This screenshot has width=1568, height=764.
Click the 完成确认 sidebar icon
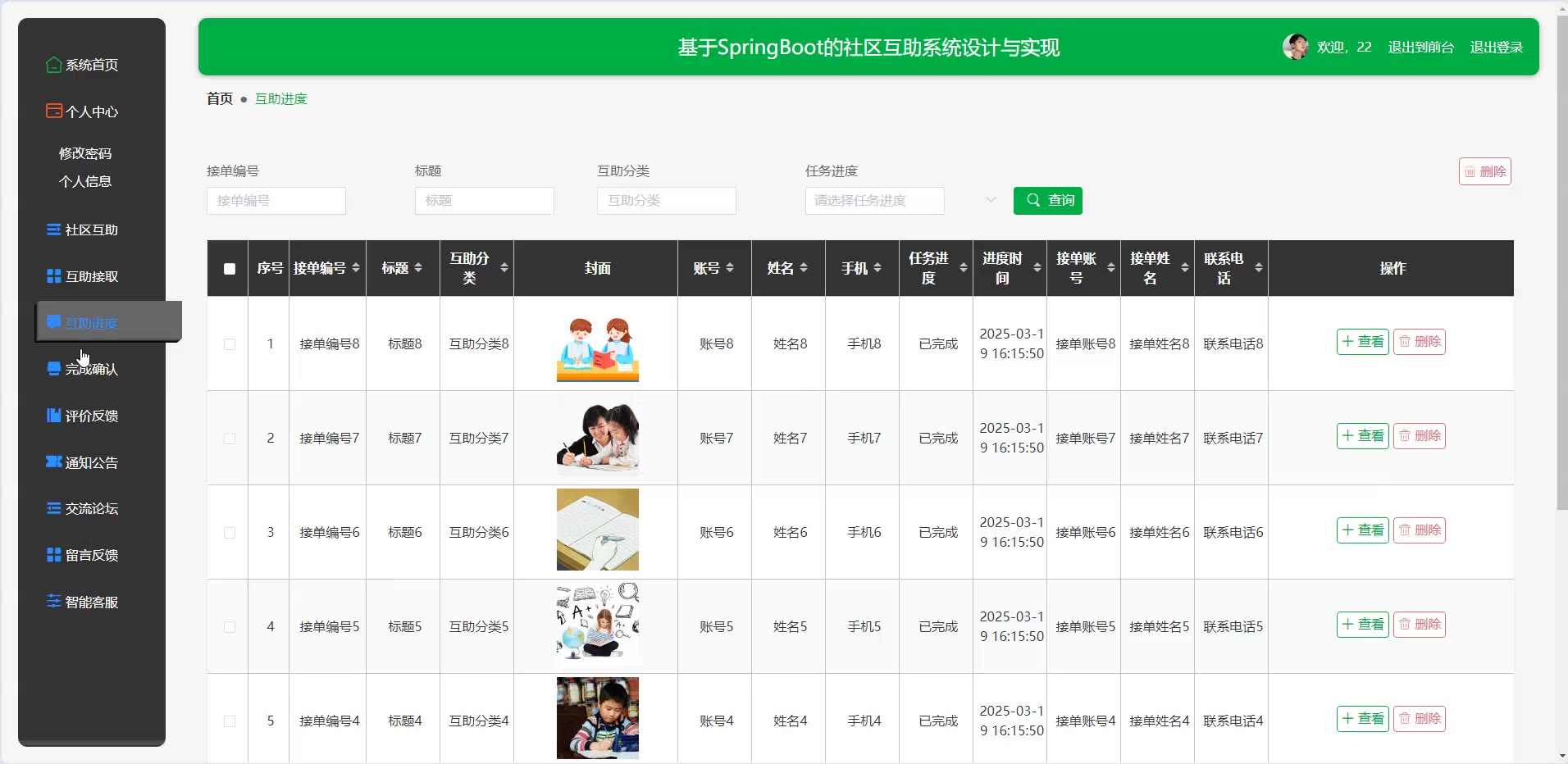(54, 369)
